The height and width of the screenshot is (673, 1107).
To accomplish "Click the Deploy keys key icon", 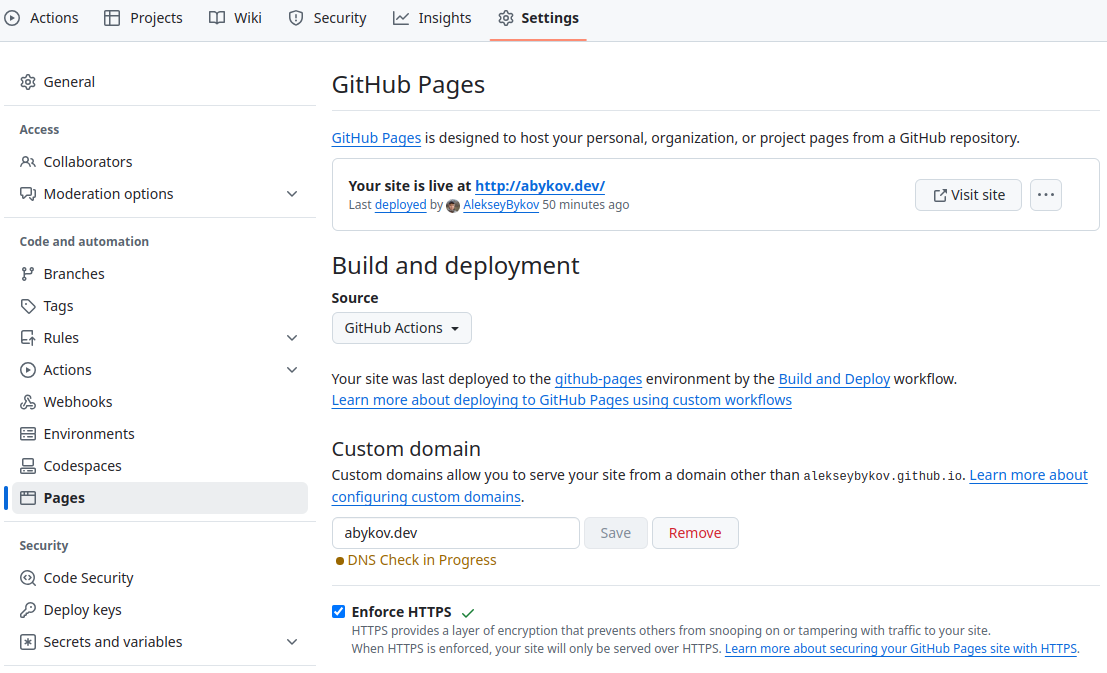I will 28,609.
